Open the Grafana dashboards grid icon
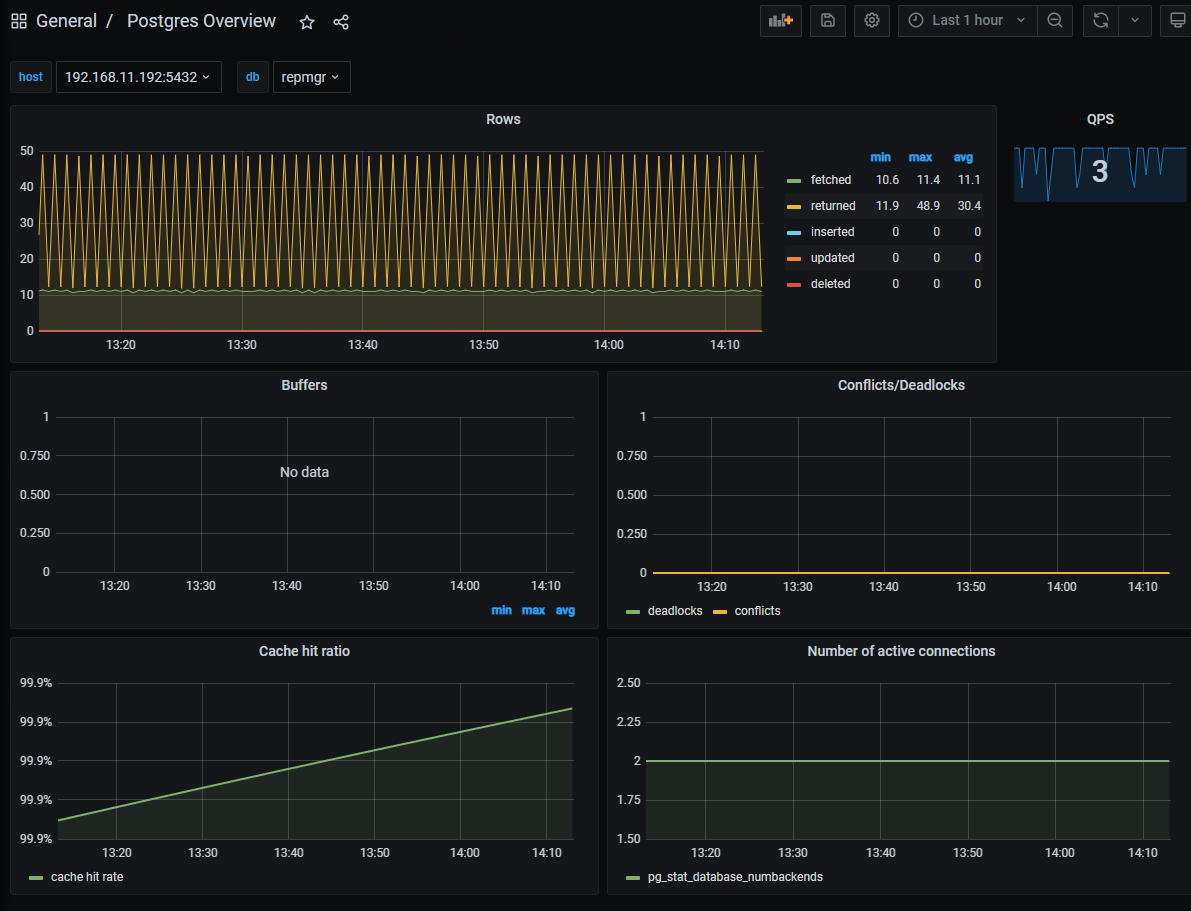The image size is (1191, 911). point(18,20)
